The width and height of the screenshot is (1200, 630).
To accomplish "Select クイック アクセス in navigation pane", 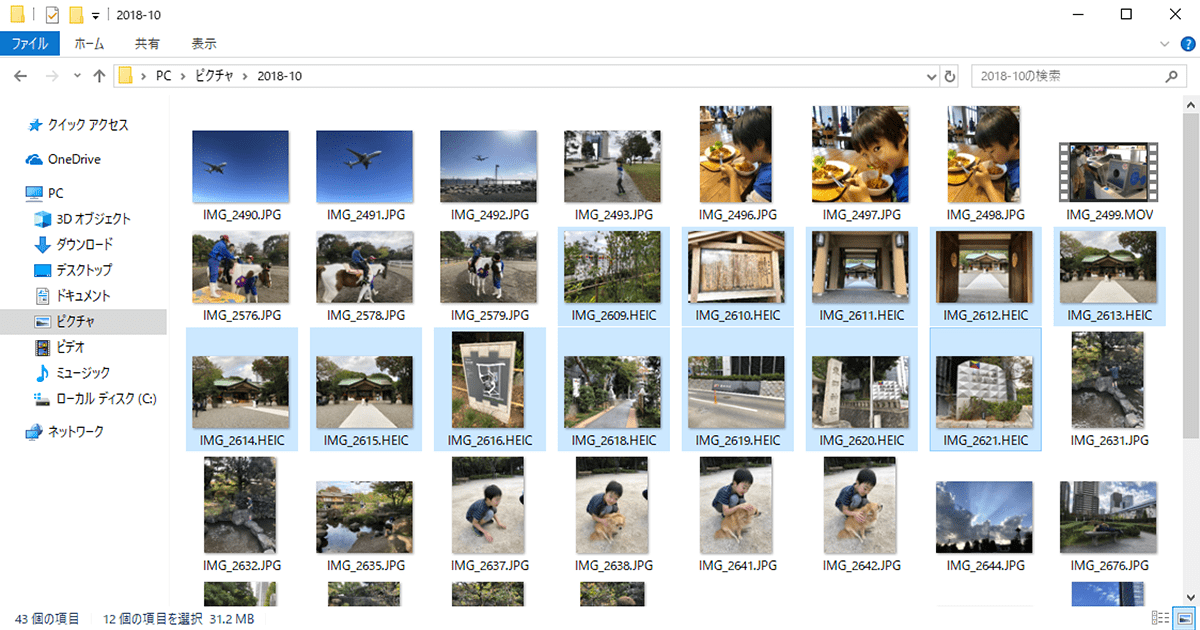I will pyautogui.click(x=78, y=125).
